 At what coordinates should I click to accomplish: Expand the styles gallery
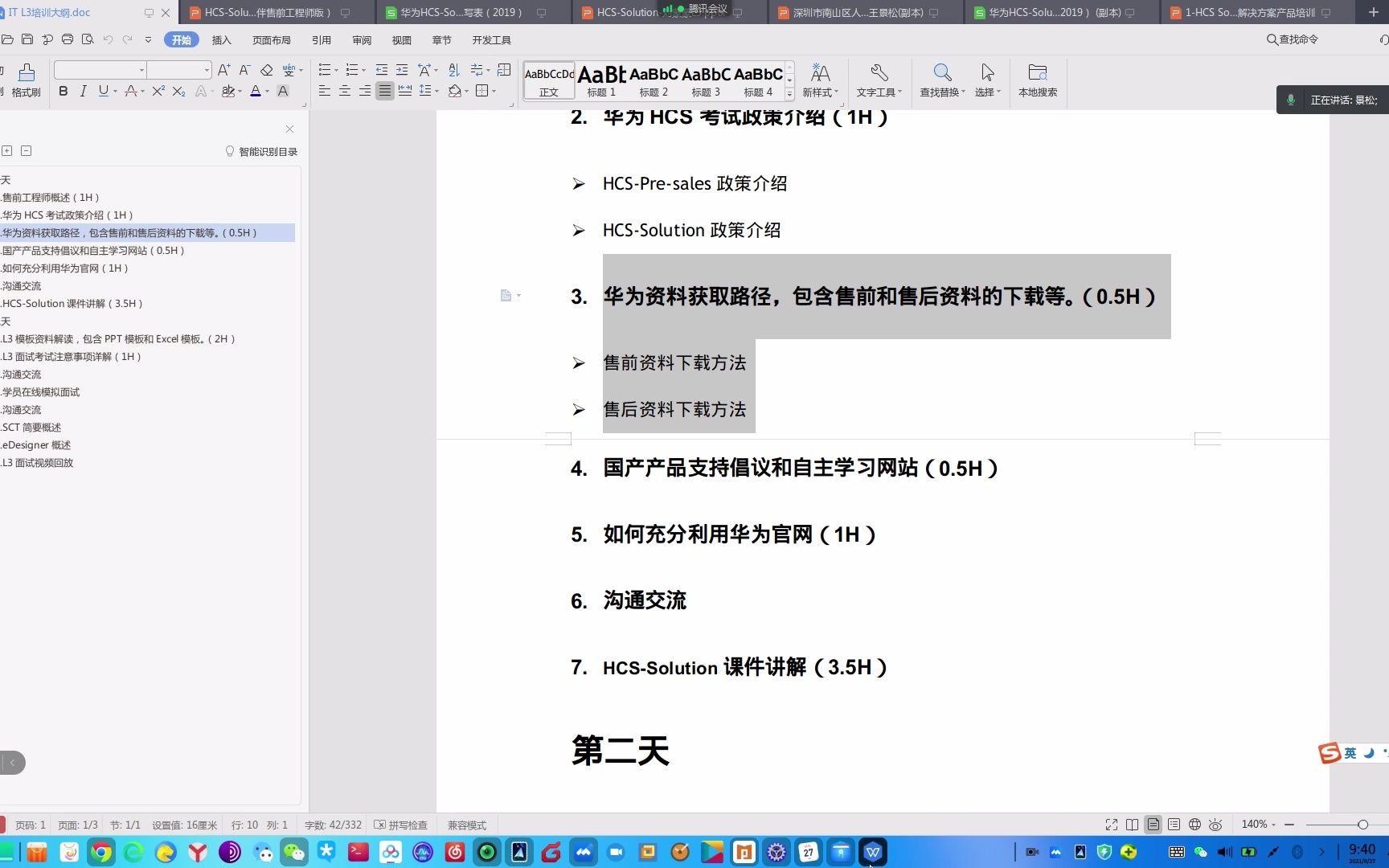pyautogui.click(x=789, y=94)
